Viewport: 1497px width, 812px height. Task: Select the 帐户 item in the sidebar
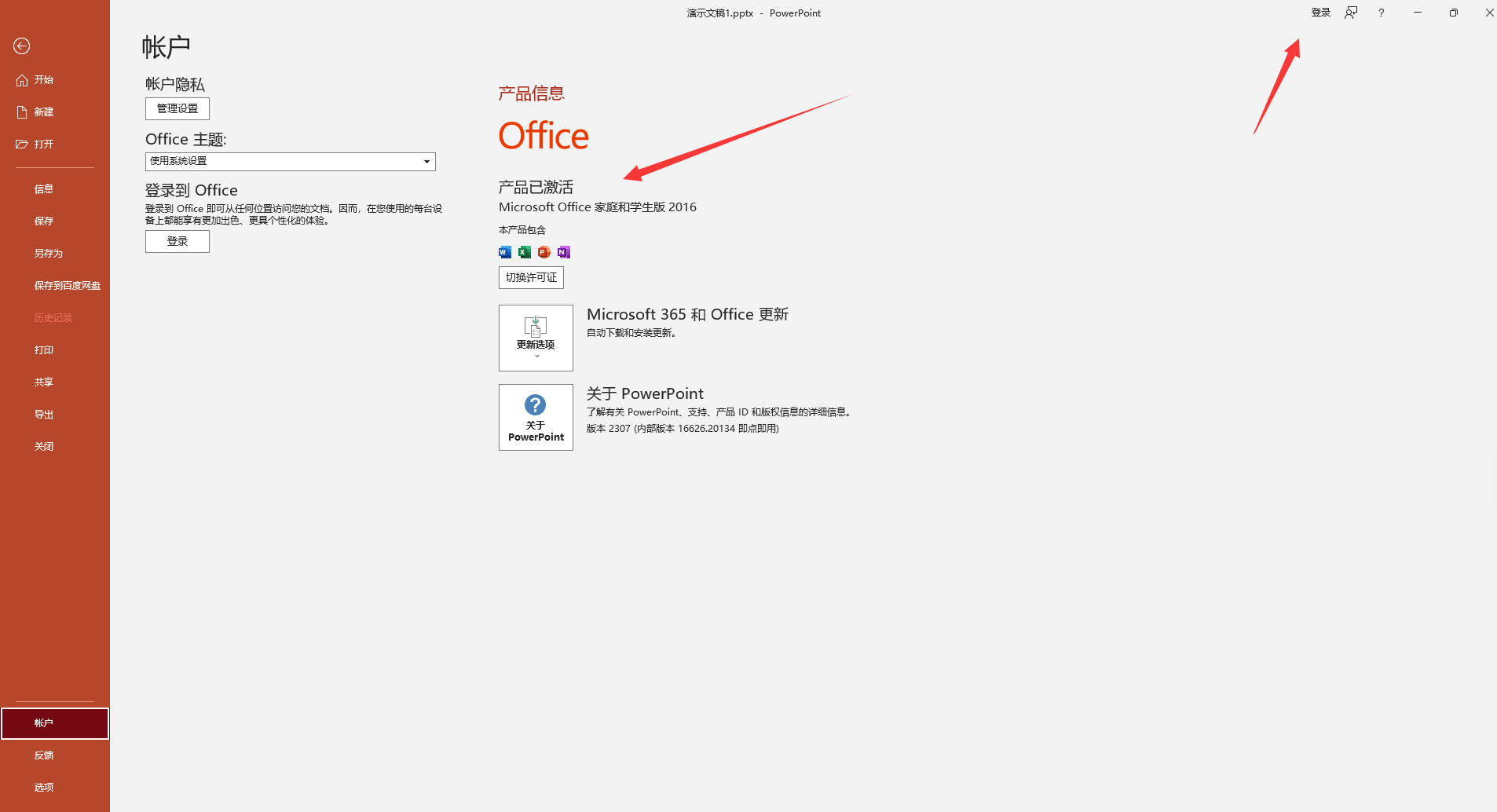55,723
